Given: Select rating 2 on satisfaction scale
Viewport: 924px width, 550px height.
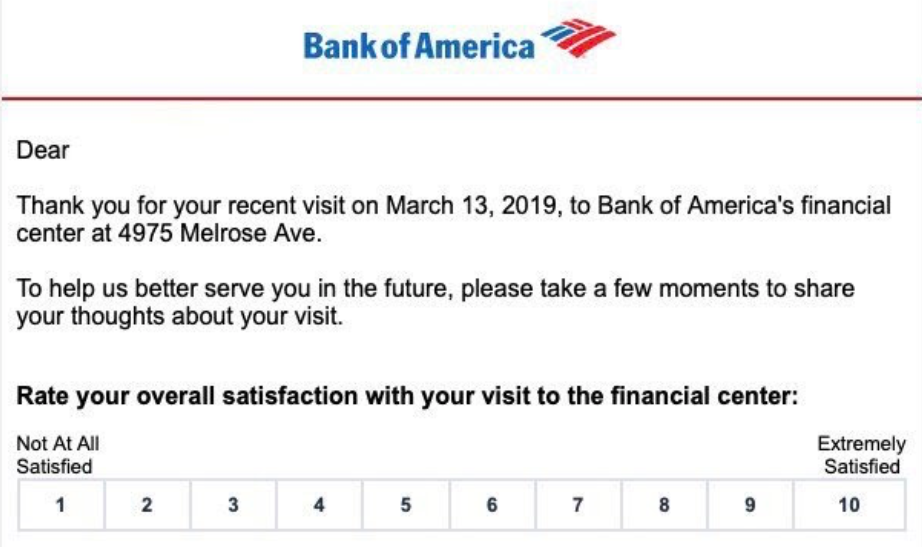Looking at the screenshot, I should tap(147, 505).
